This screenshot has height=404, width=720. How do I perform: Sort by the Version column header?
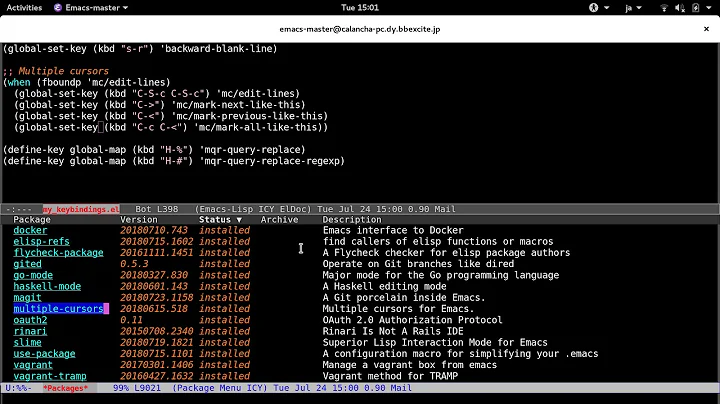pos(139,219)
